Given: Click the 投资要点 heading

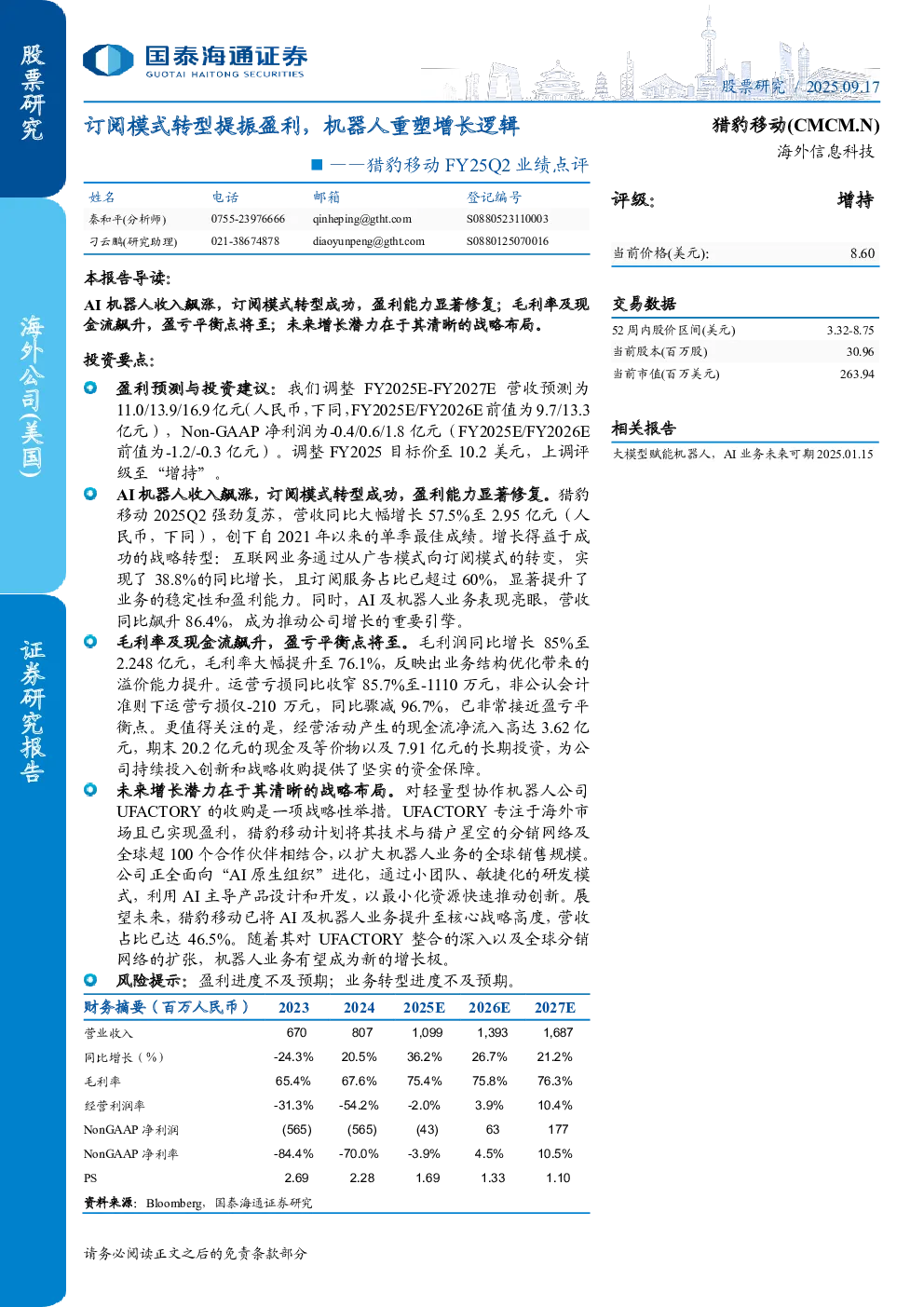Looking at the screenshot, I should [x=119, y=361].
